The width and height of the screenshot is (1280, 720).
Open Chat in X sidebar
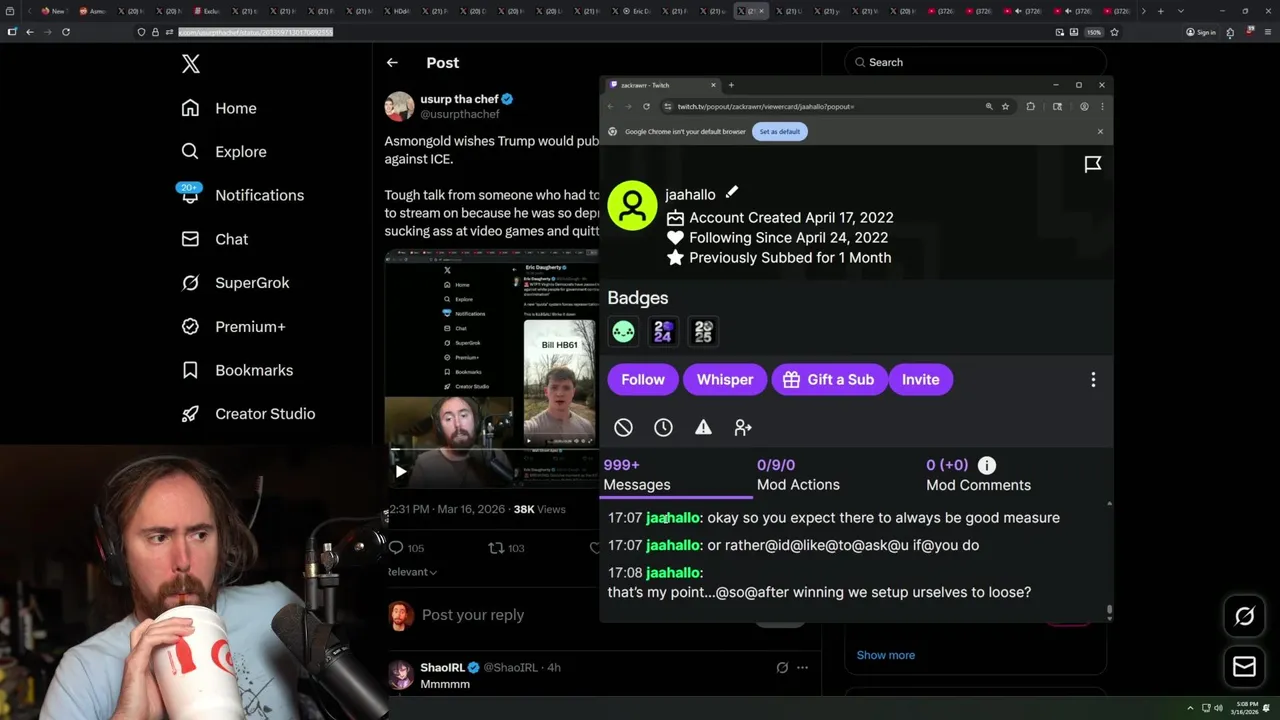click(214, 239)
